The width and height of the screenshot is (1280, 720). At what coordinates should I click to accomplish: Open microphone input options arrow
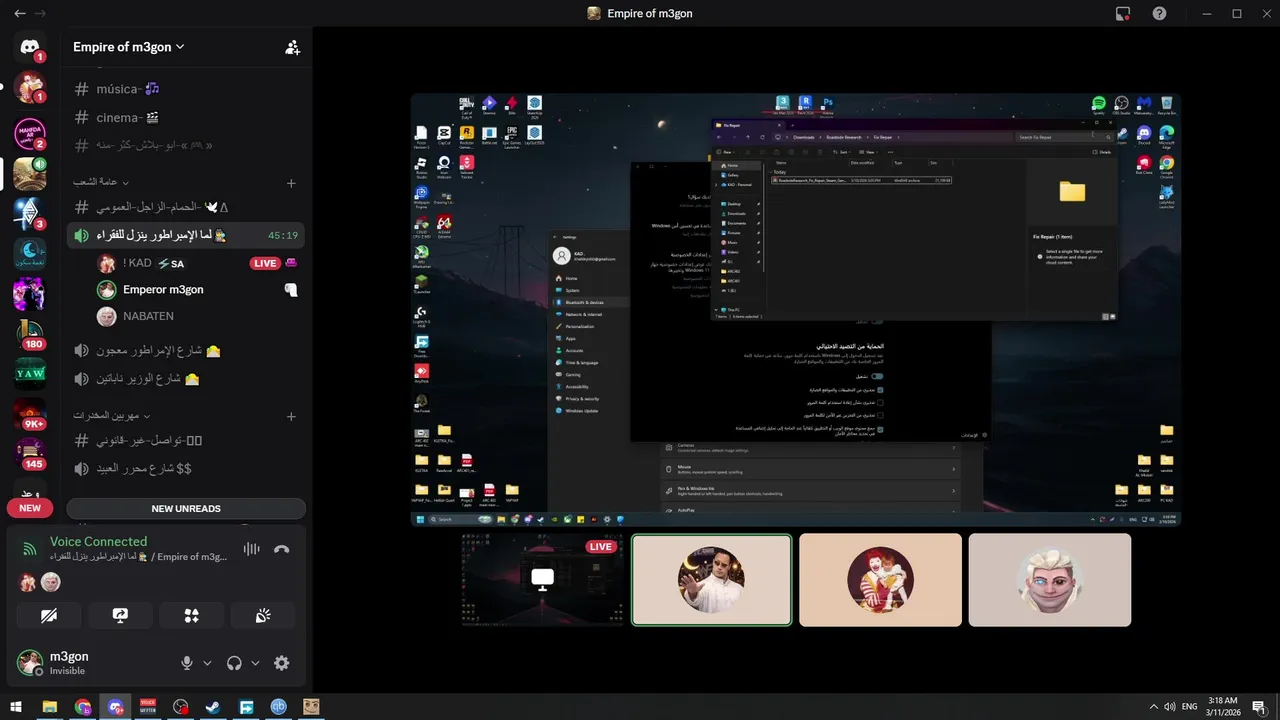(207, 663)
